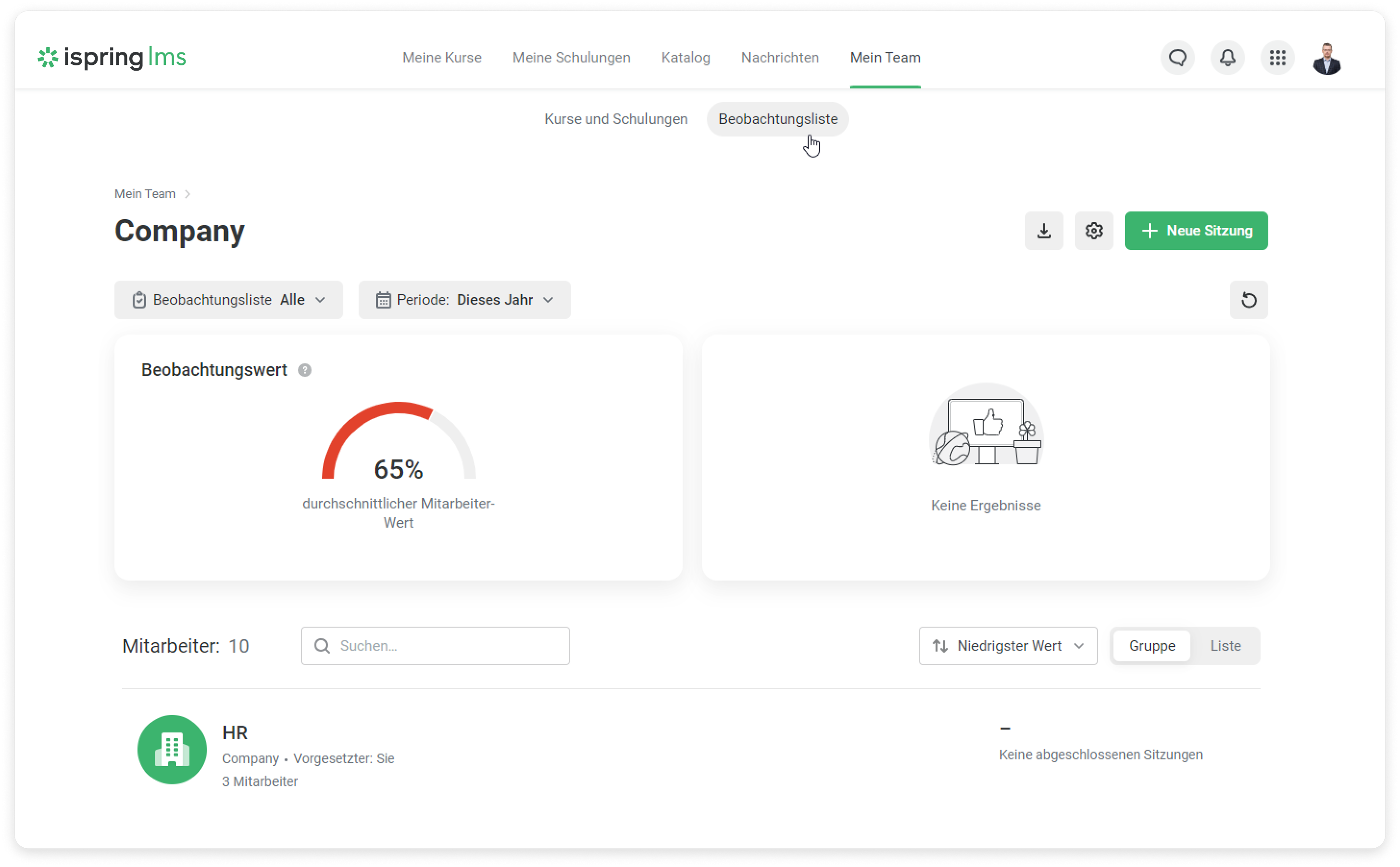
Task: Click the HR department building icon
Action: [x=172, y=749]
